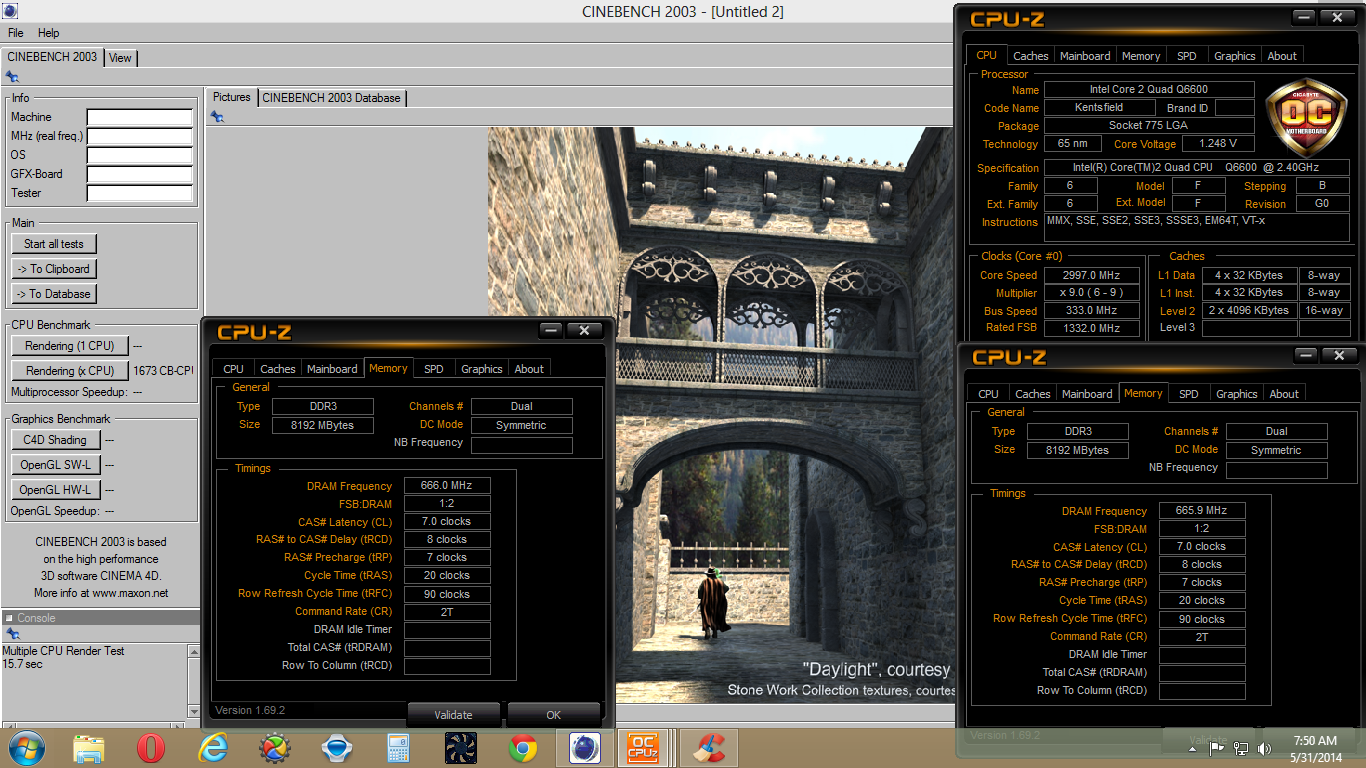This screenshot has height=768, width=1366.
Task: Open CPU tab in 666.0 MHz CPU-Z window
Action: click(233, 369)
